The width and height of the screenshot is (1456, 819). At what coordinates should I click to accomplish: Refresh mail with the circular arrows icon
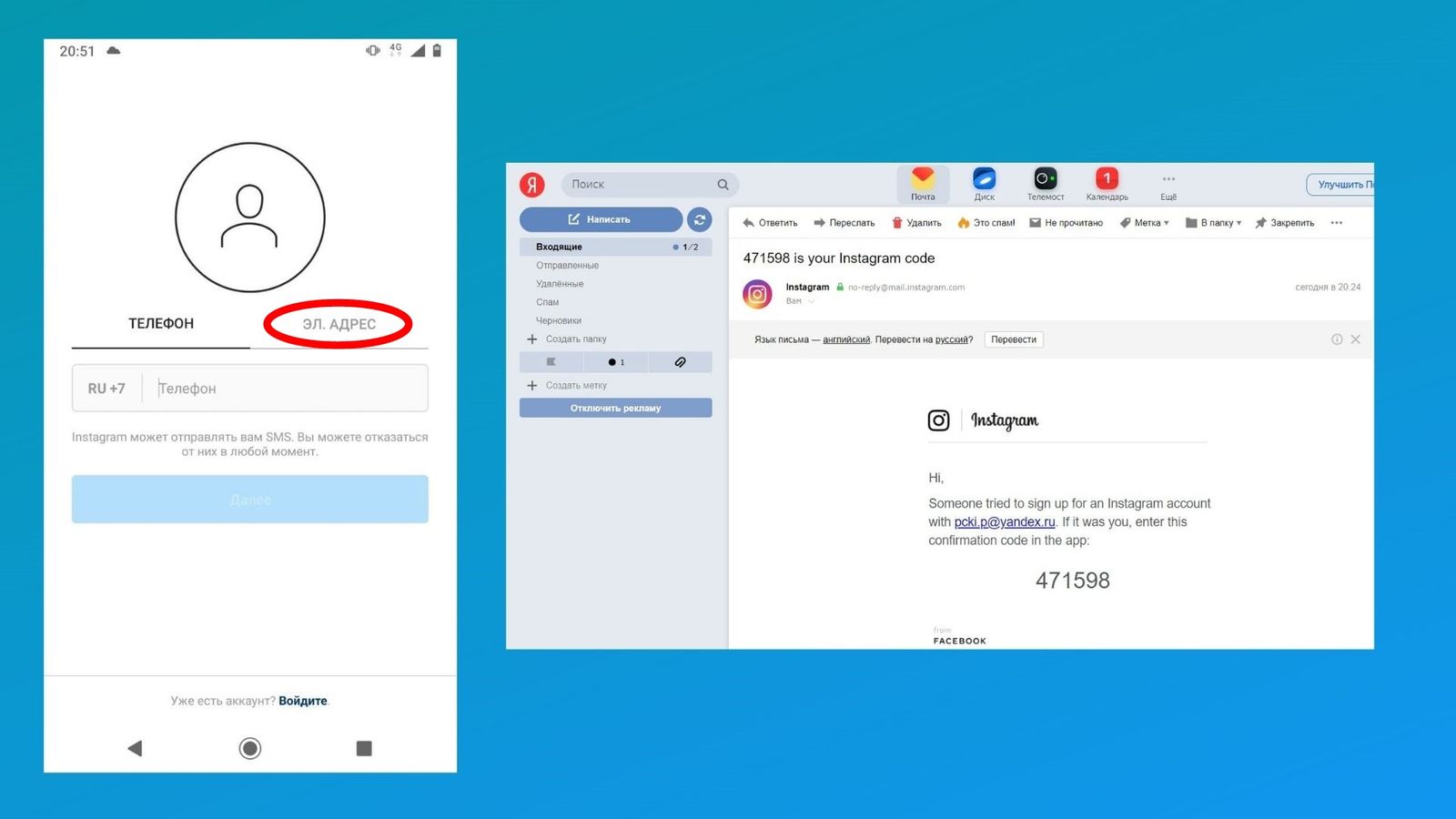(x=700, y=219)
